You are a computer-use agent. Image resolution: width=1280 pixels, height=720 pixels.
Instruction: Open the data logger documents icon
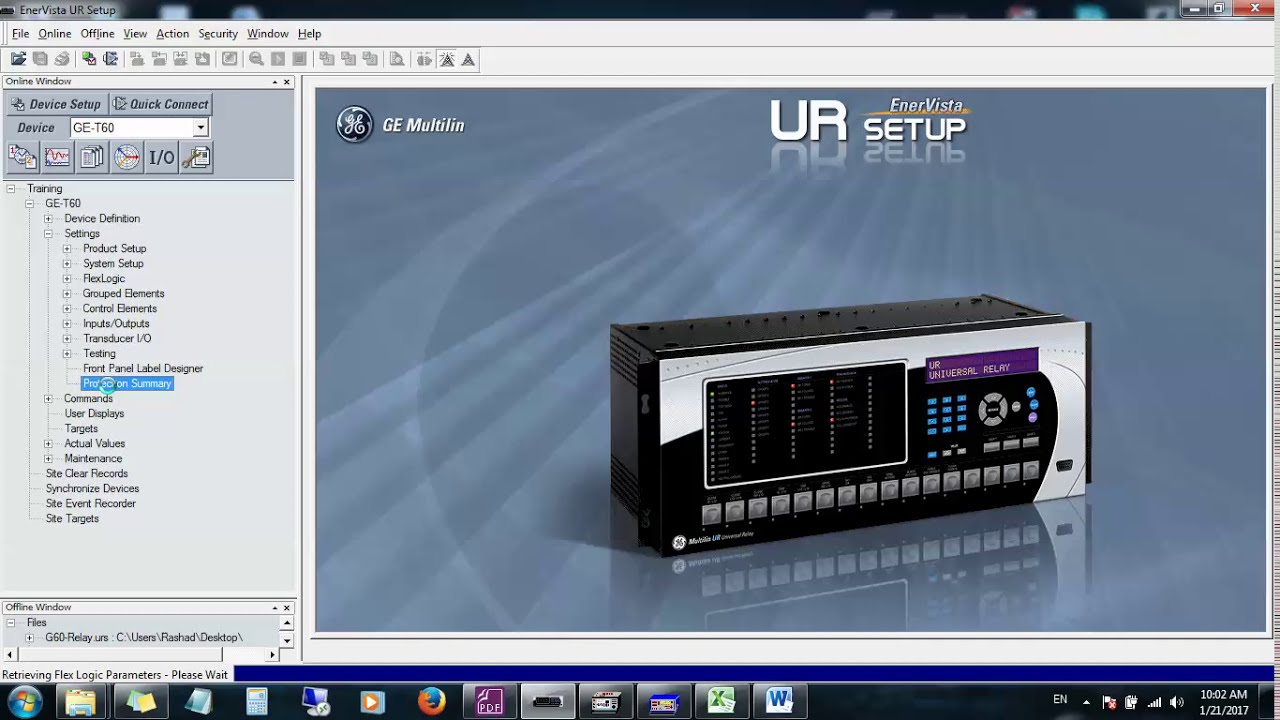[92, 157]
